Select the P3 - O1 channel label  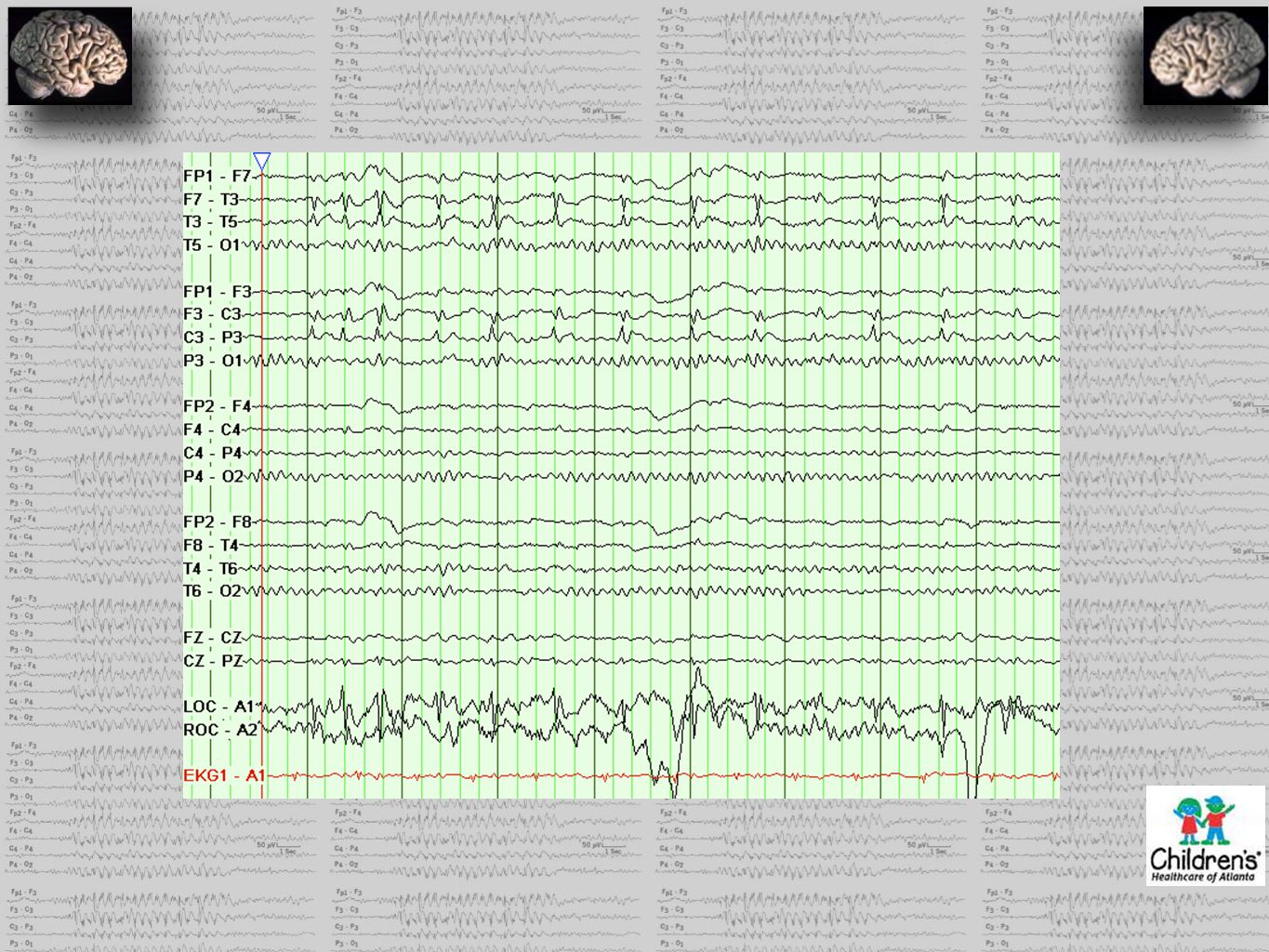pyautogui.click(x=213, y=361)
